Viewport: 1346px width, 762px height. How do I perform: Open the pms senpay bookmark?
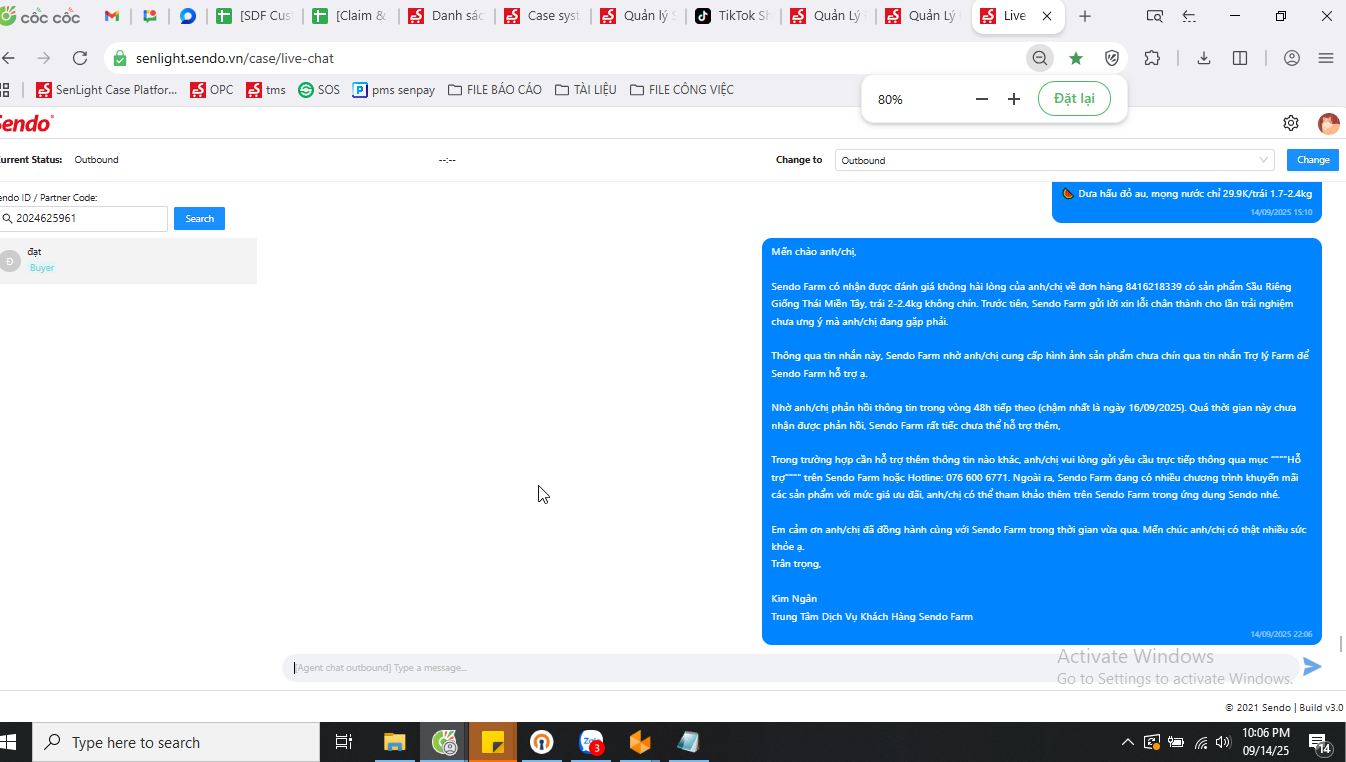[394, 90]
